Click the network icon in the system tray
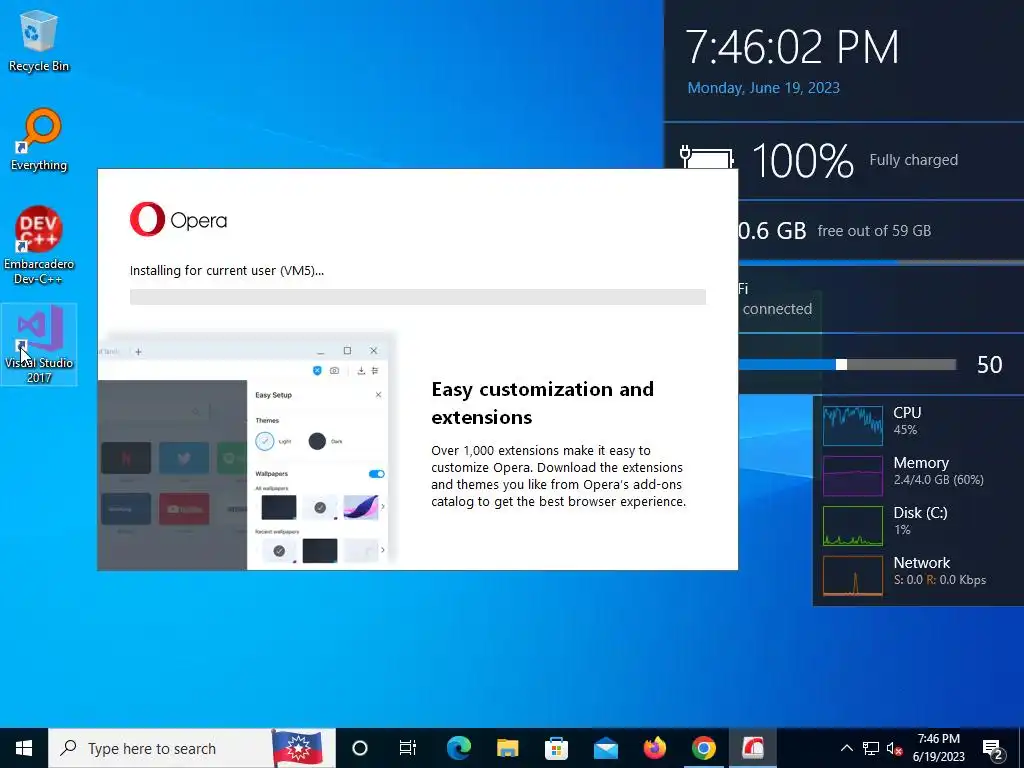 click(871, 748)
